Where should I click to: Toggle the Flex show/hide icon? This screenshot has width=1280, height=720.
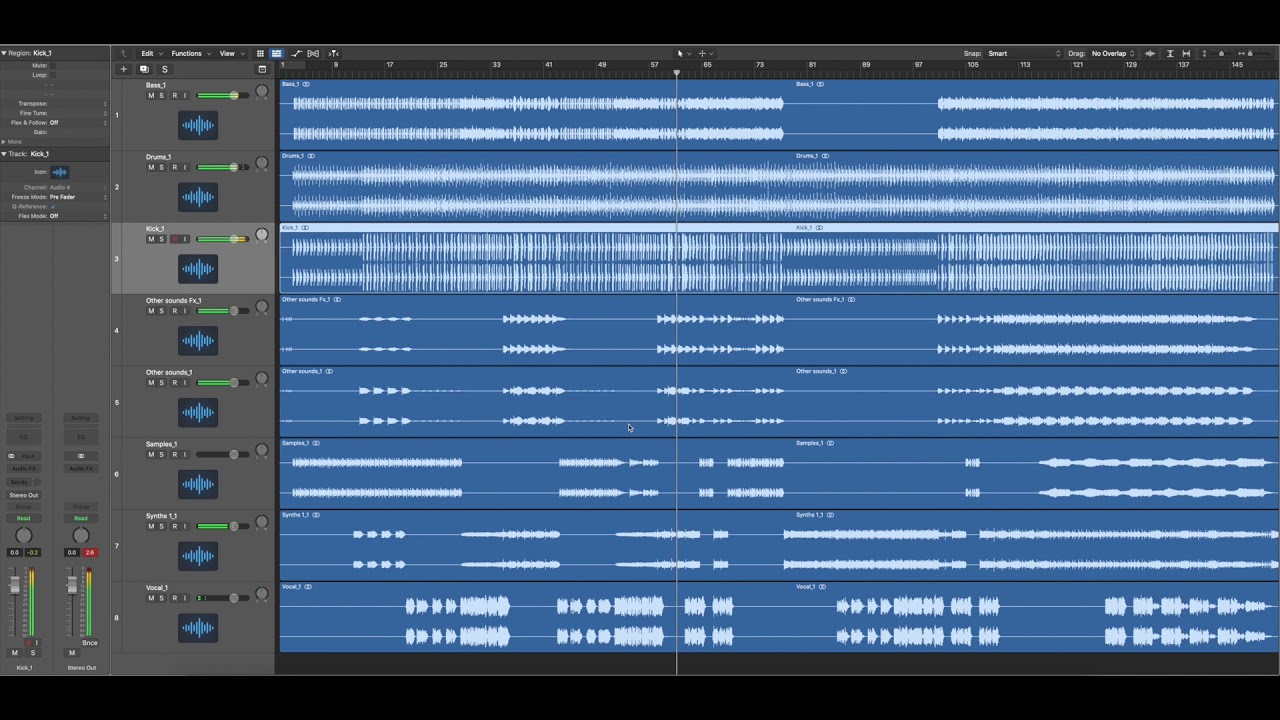click(x=313, y=53)
